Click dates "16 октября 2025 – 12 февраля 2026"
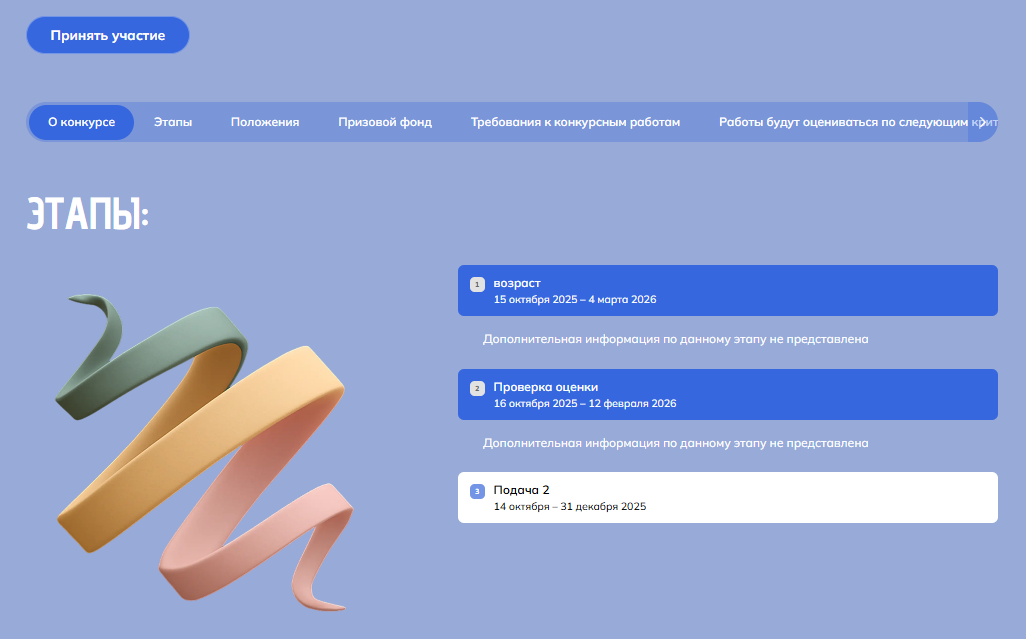Screen dimensions: 1026x639 coord(585,404)
